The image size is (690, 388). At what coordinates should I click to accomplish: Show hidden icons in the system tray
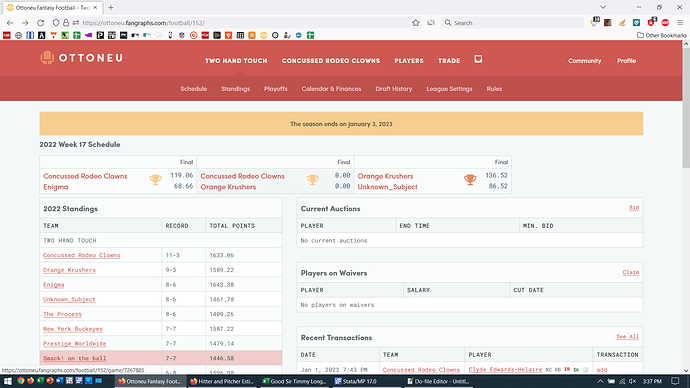click(600, 381)
